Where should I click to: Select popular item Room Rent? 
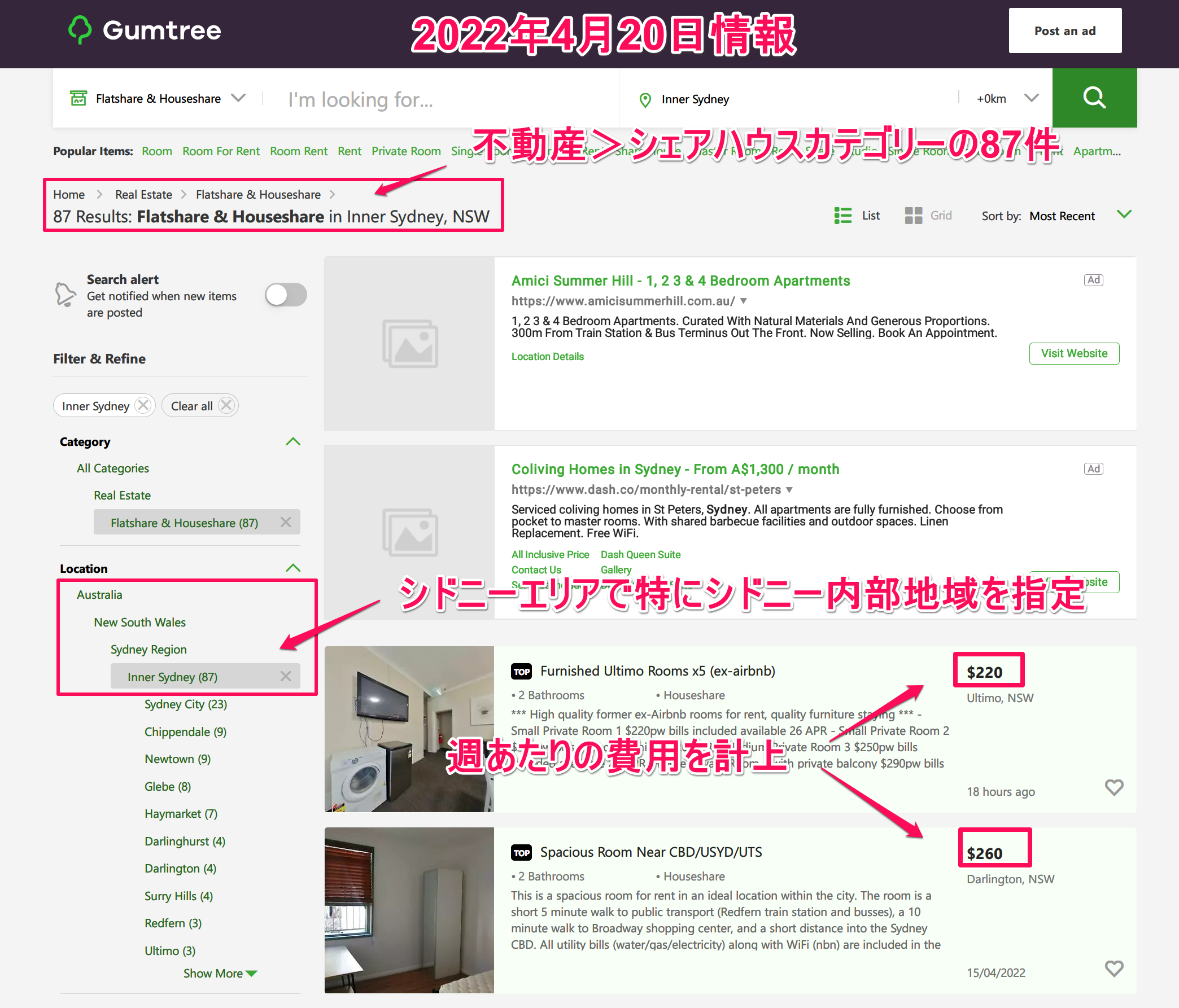click(298, 151)
